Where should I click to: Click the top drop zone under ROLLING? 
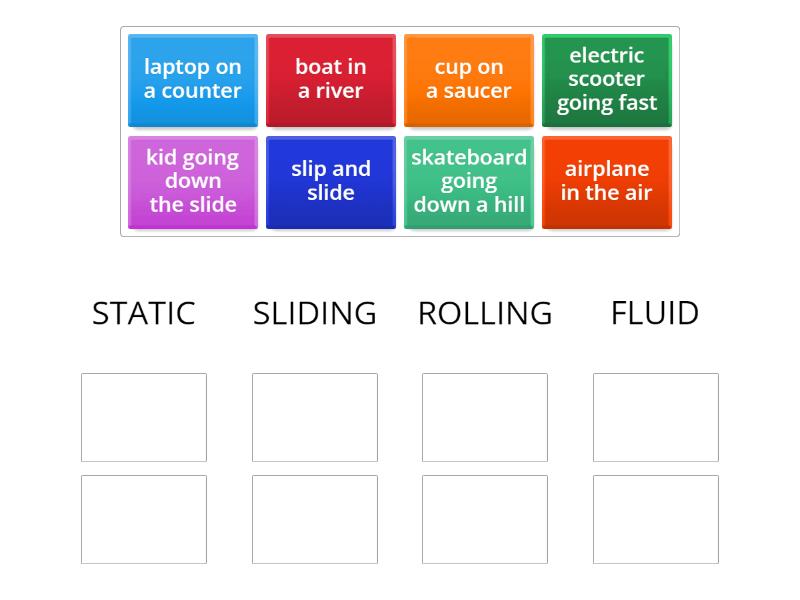click(485, 417)
